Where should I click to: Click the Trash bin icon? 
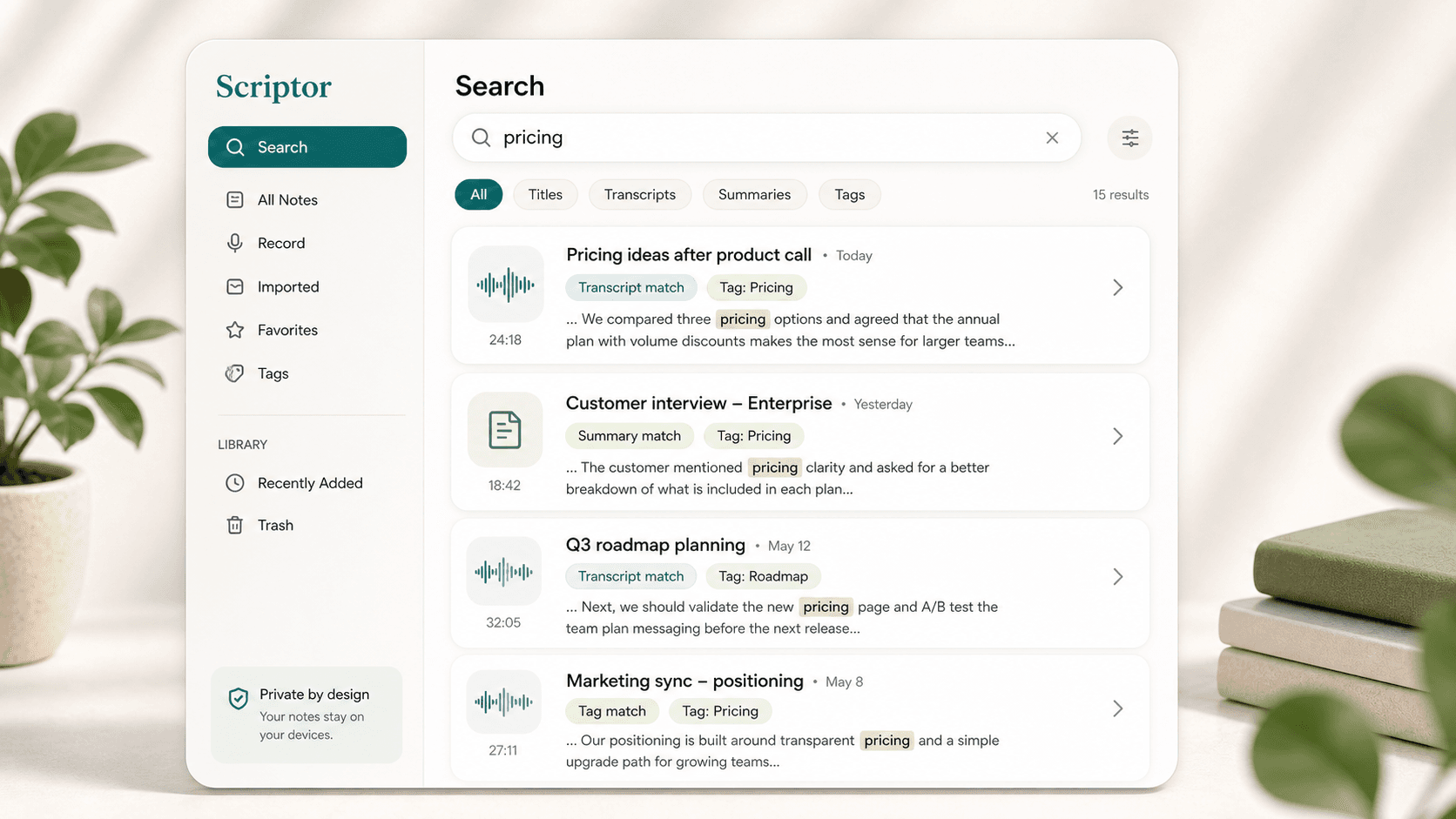pyautogui.click(x=235, y=525)
